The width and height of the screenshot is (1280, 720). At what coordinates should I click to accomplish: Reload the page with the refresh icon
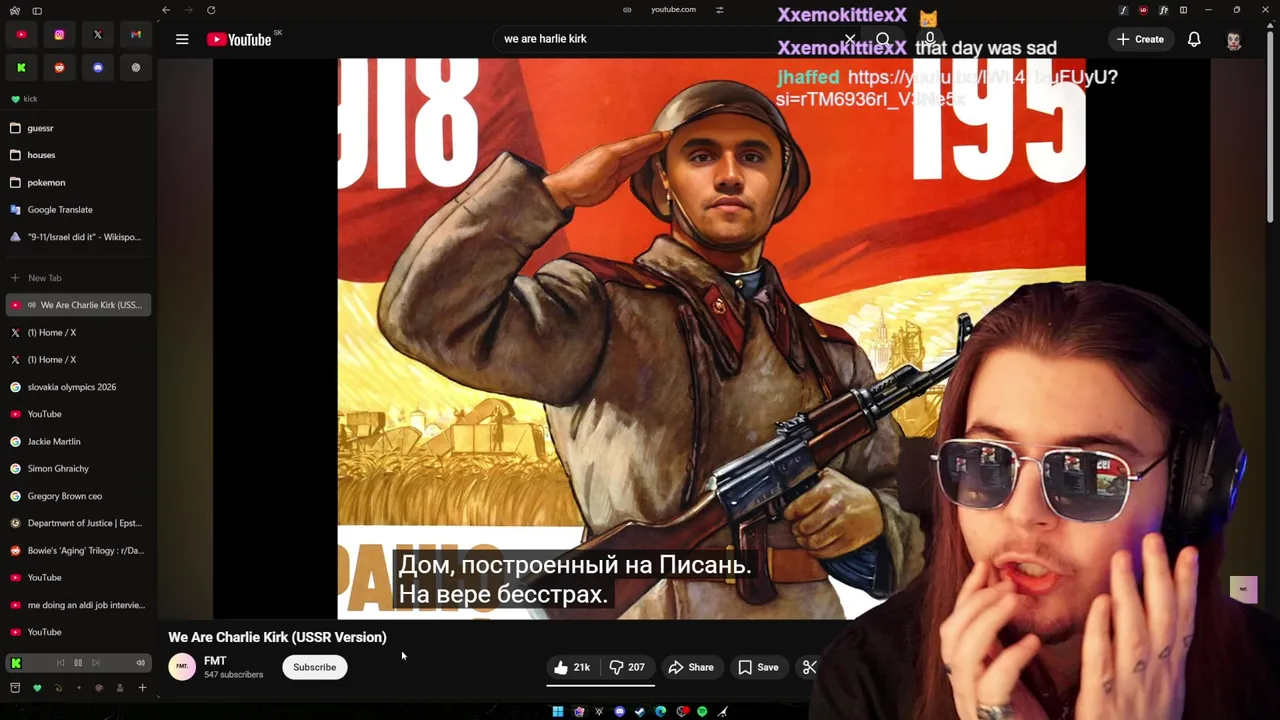(x=211, y=10)
